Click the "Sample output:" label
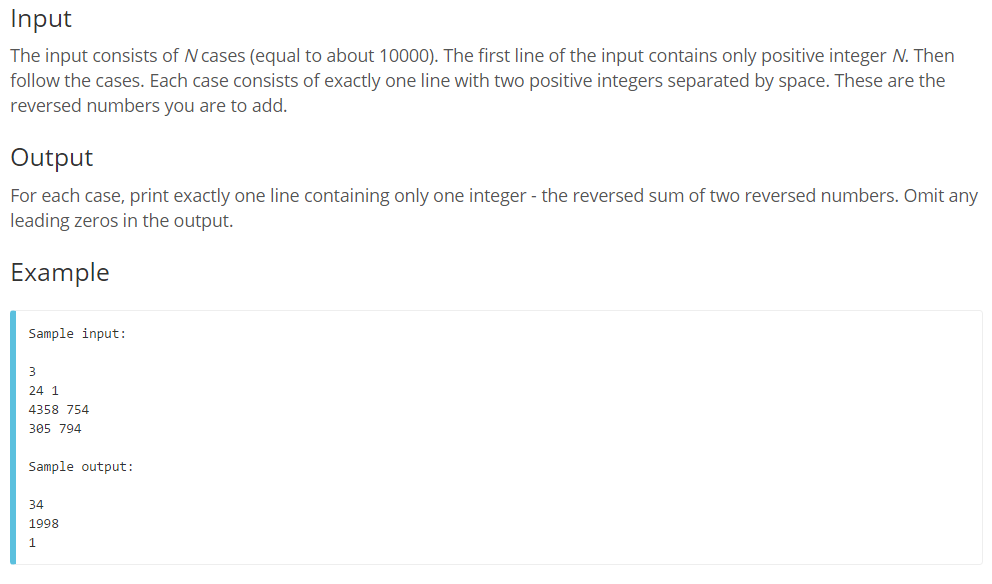The width and height of the screenshot is (992, 584). [81, 467]
